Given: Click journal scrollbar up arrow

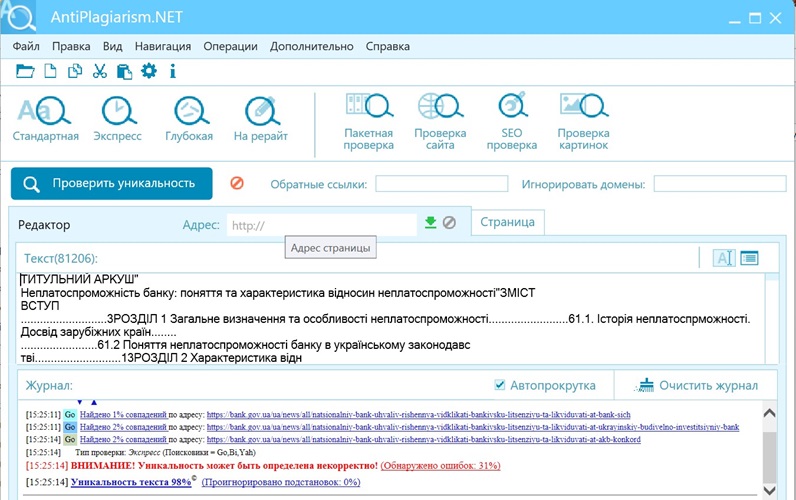Looking at the screenshot, I should (770, 413).
